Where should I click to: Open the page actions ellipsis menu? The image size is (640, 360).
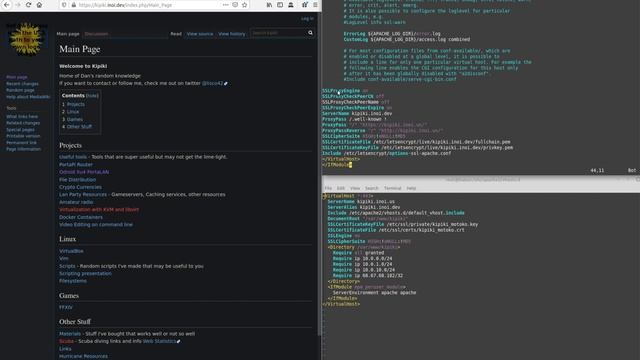[225, 5]
